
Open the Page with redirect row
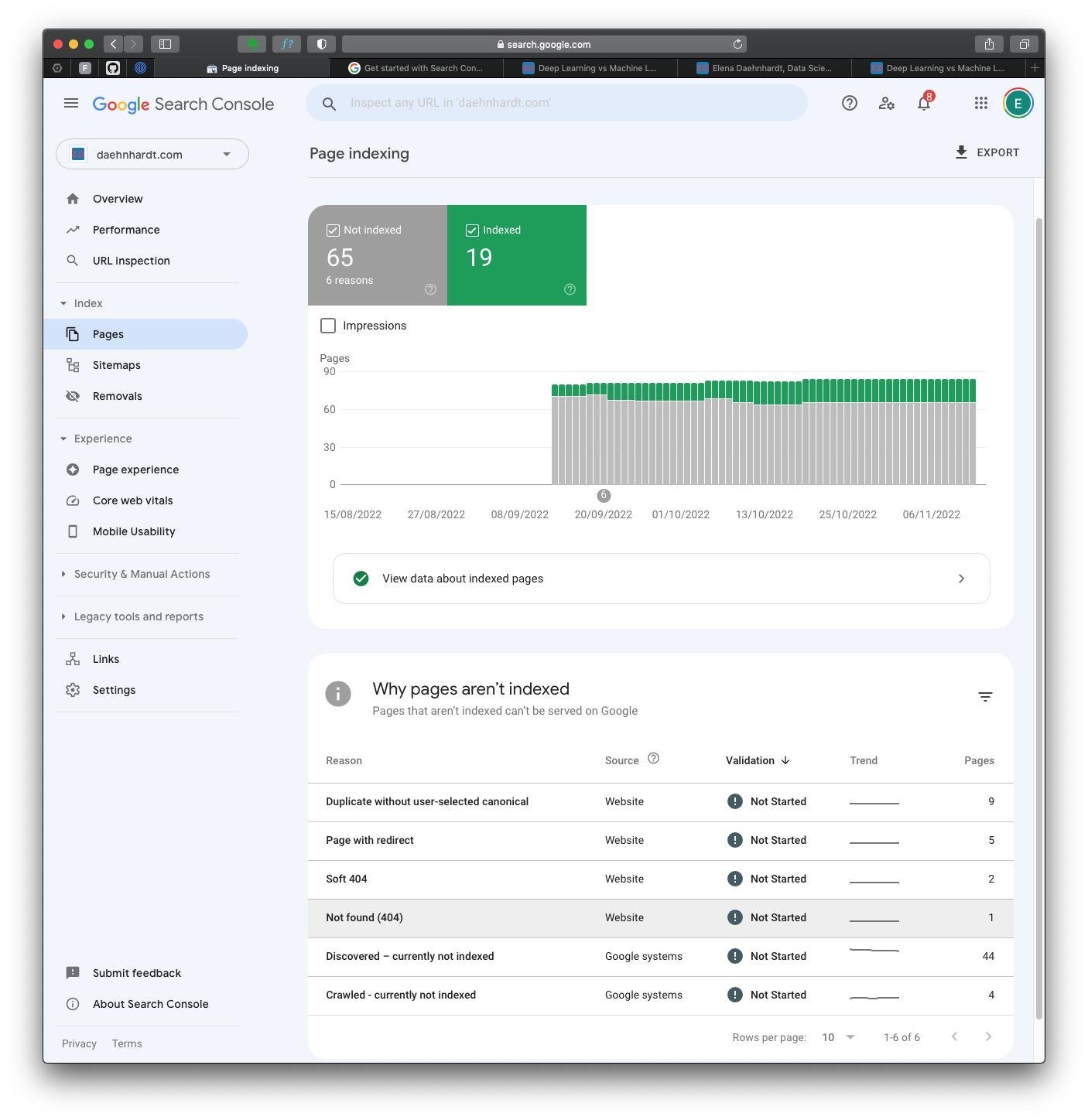point(661,841)
